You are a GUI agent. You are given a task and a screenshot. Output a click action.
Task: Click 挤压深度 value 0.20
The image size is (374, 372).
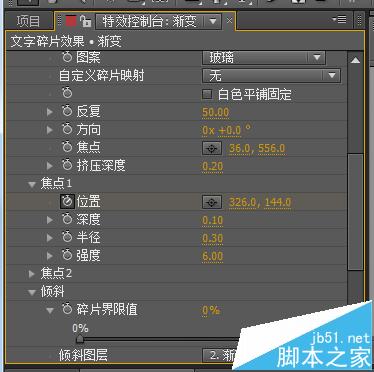click(212, 166)
